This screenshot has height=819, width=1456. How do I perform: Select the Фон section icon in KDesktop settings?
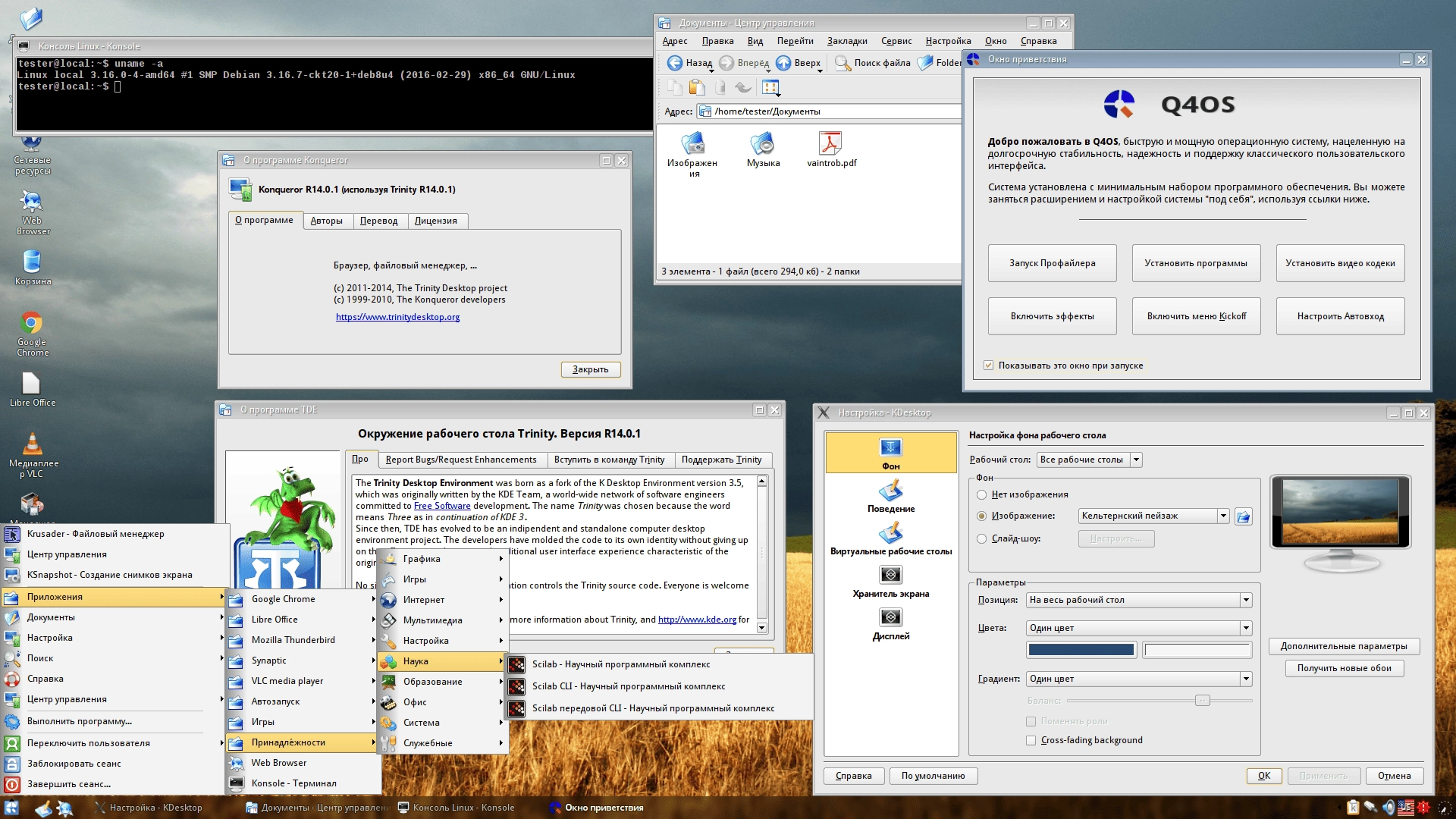click(x=891, y=453)
